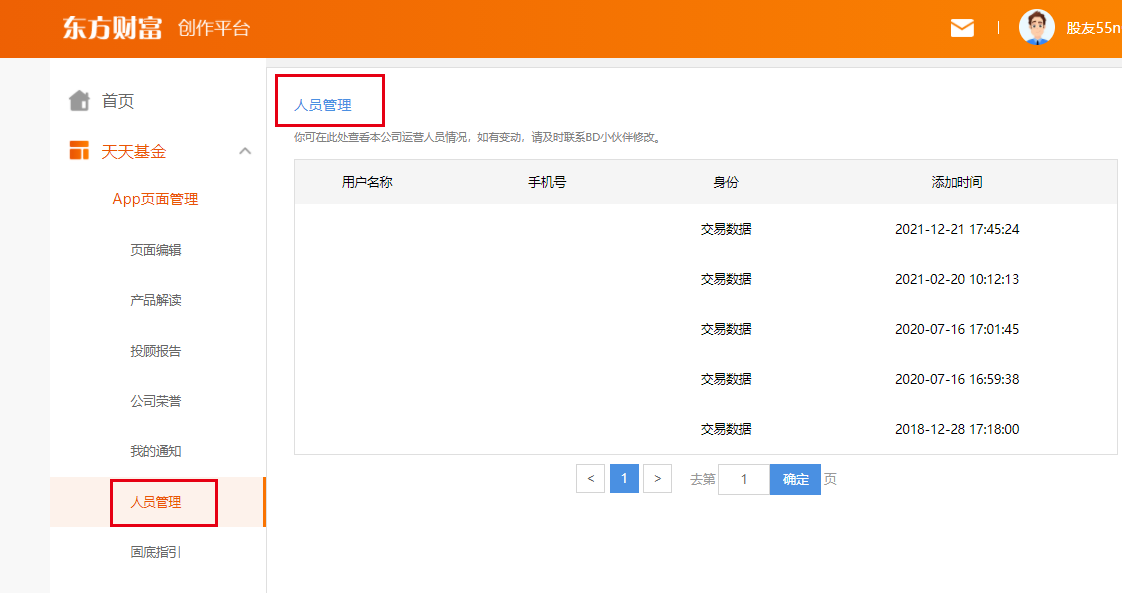The width and height of the screenshot is (1122, 593).
Task: Go to 页面编辑
Action: (156, 250)
